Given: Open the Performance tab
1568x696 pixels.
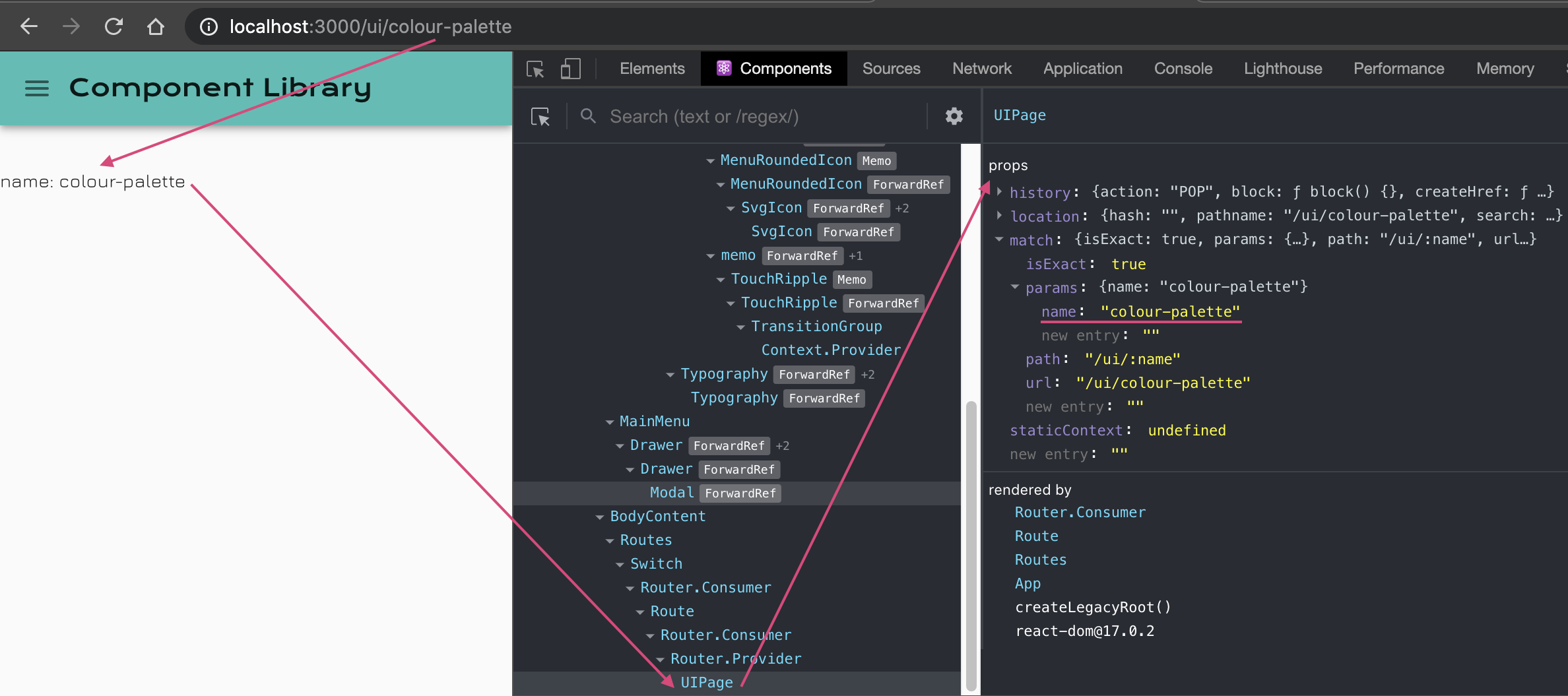Looking at the screenshot, I should [x=1398, y=69].
